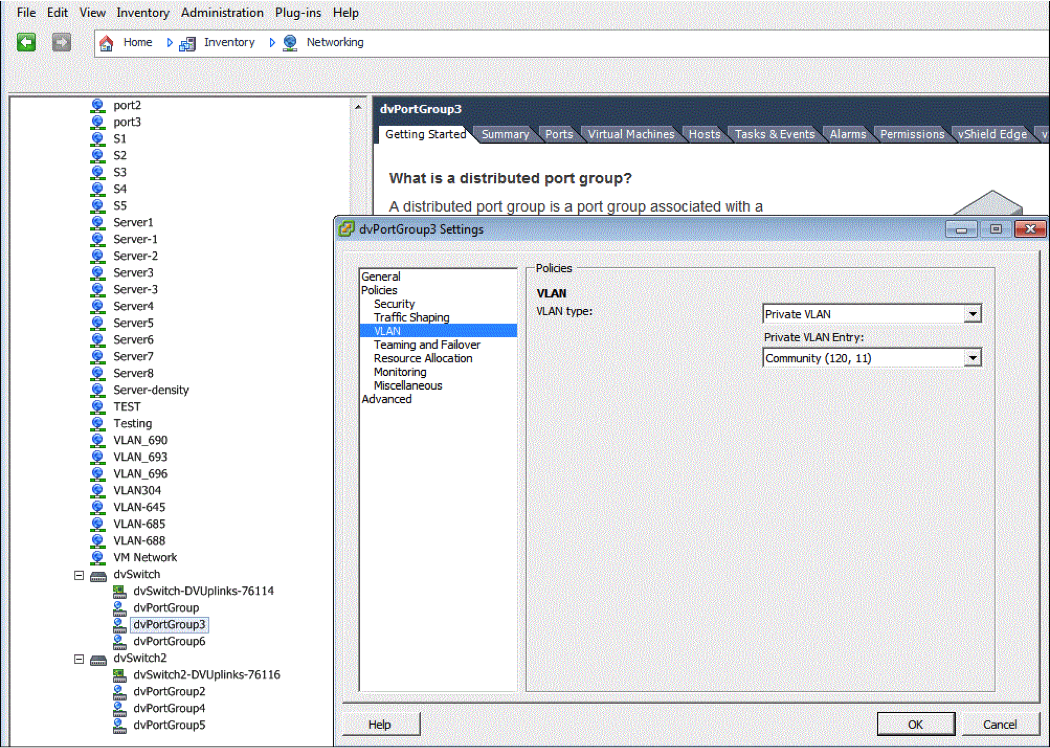
Task: Open the VLAN type dropdown
Action: click(x=972, y=314)
